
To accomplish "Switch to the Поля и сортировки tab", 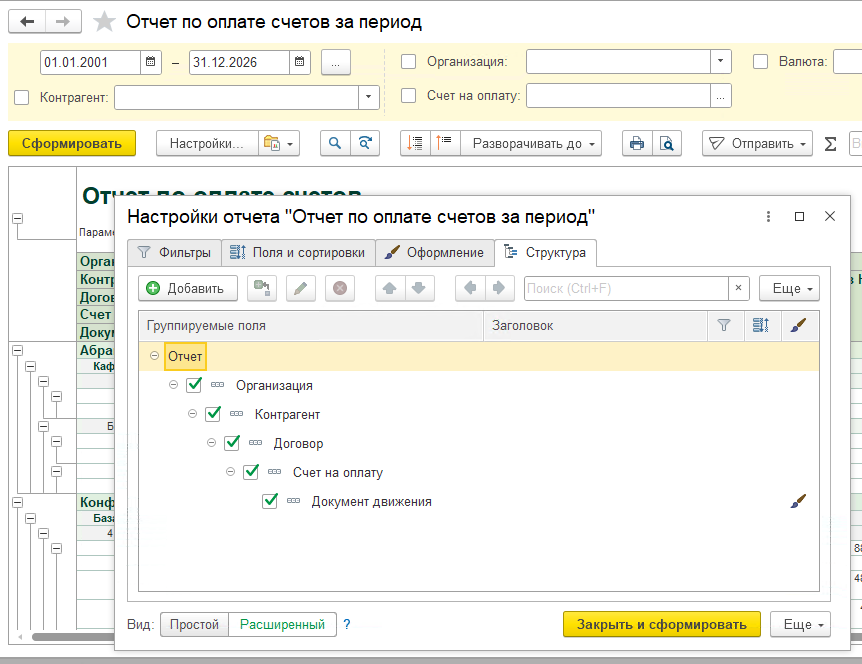I will click(299, 253).
